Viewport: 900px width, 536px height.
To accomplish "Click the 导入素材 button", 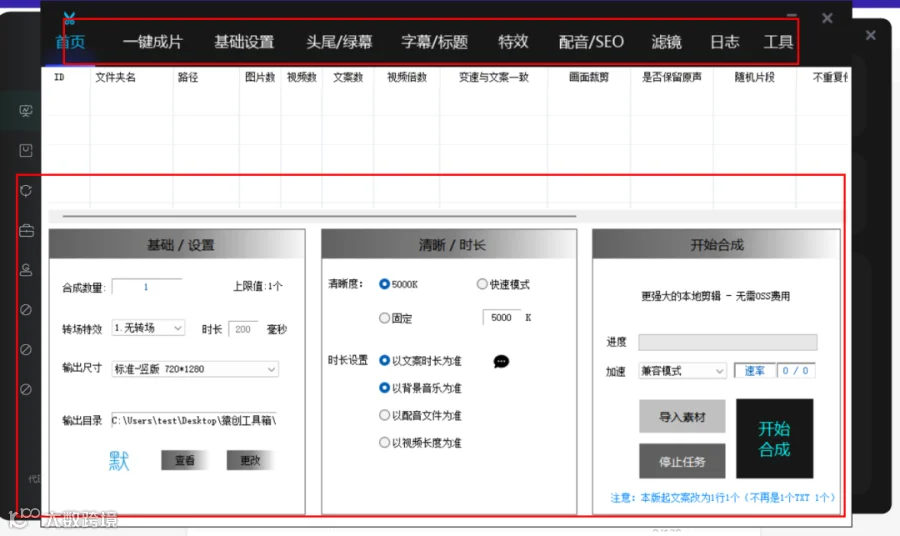I will [682, 417].
